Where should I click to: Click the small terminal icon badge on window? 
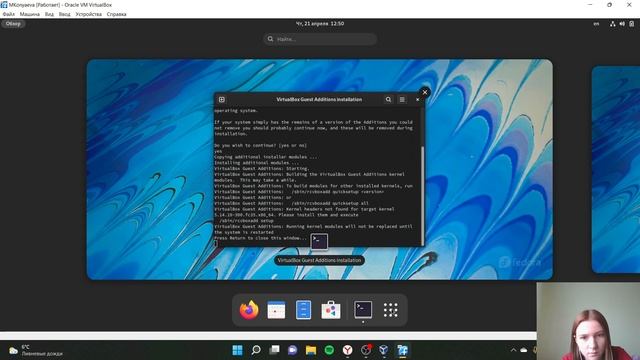pos(319,241)
